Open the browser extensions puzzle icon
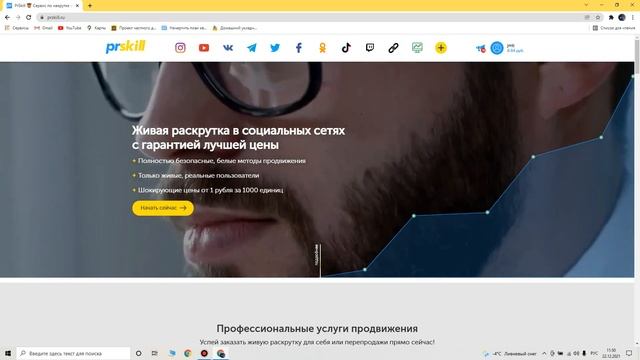This screenshot has width=640, height=360. tap(611, 17)
